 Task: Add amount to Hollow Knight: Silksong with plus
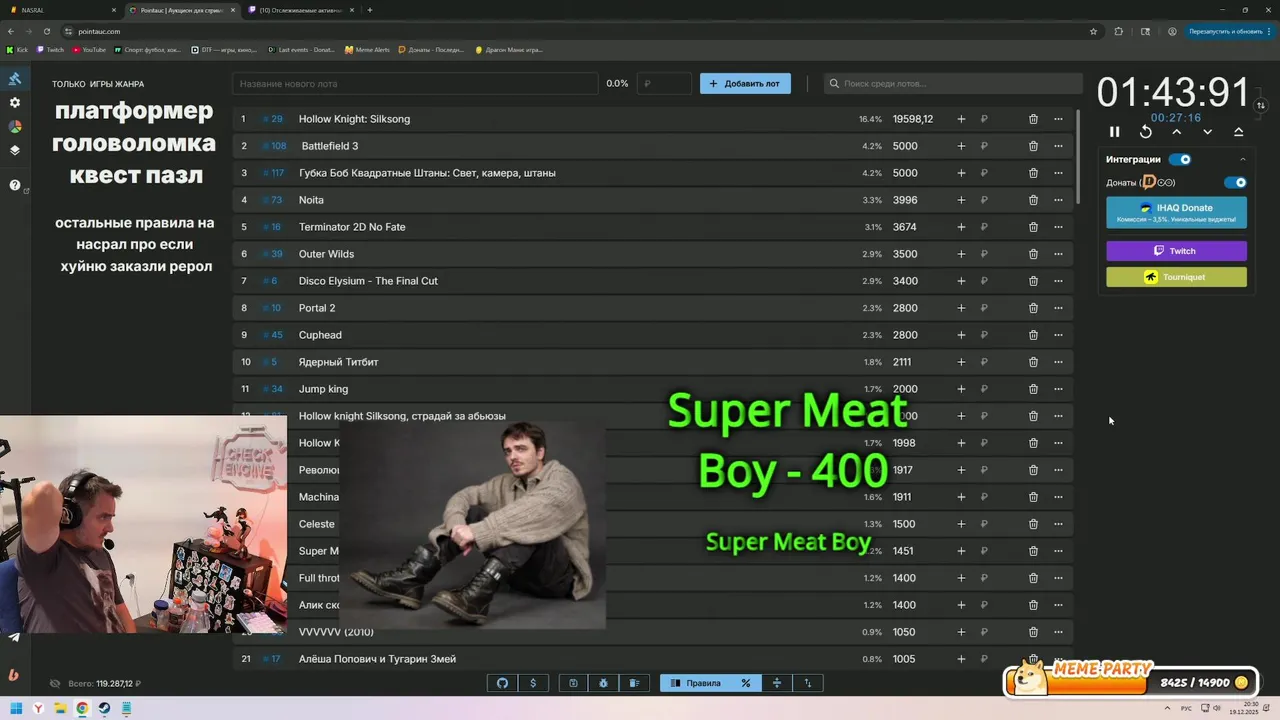(961, 119)
